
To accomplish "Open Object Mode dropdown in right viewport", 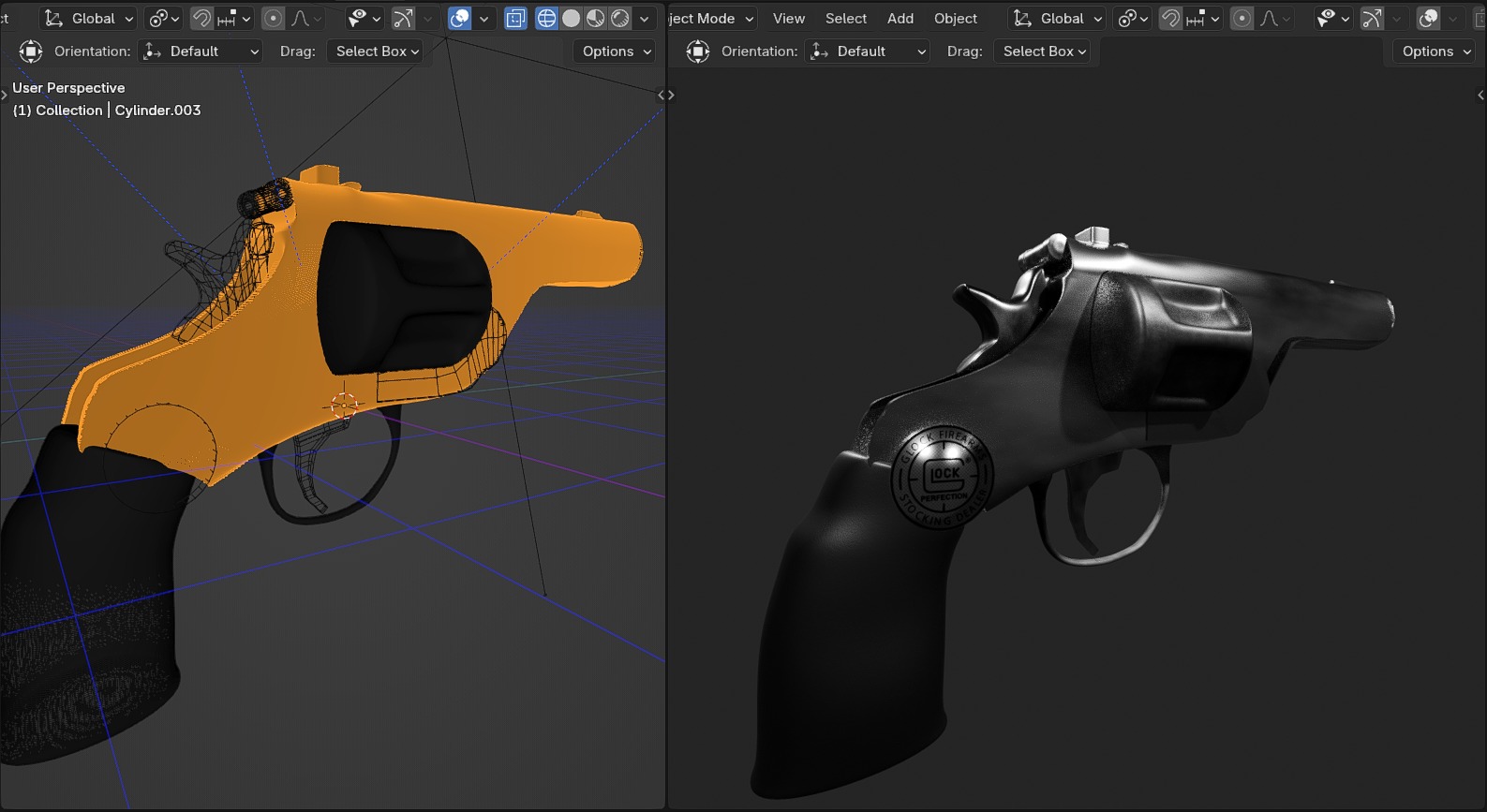I will coord(712,19).
